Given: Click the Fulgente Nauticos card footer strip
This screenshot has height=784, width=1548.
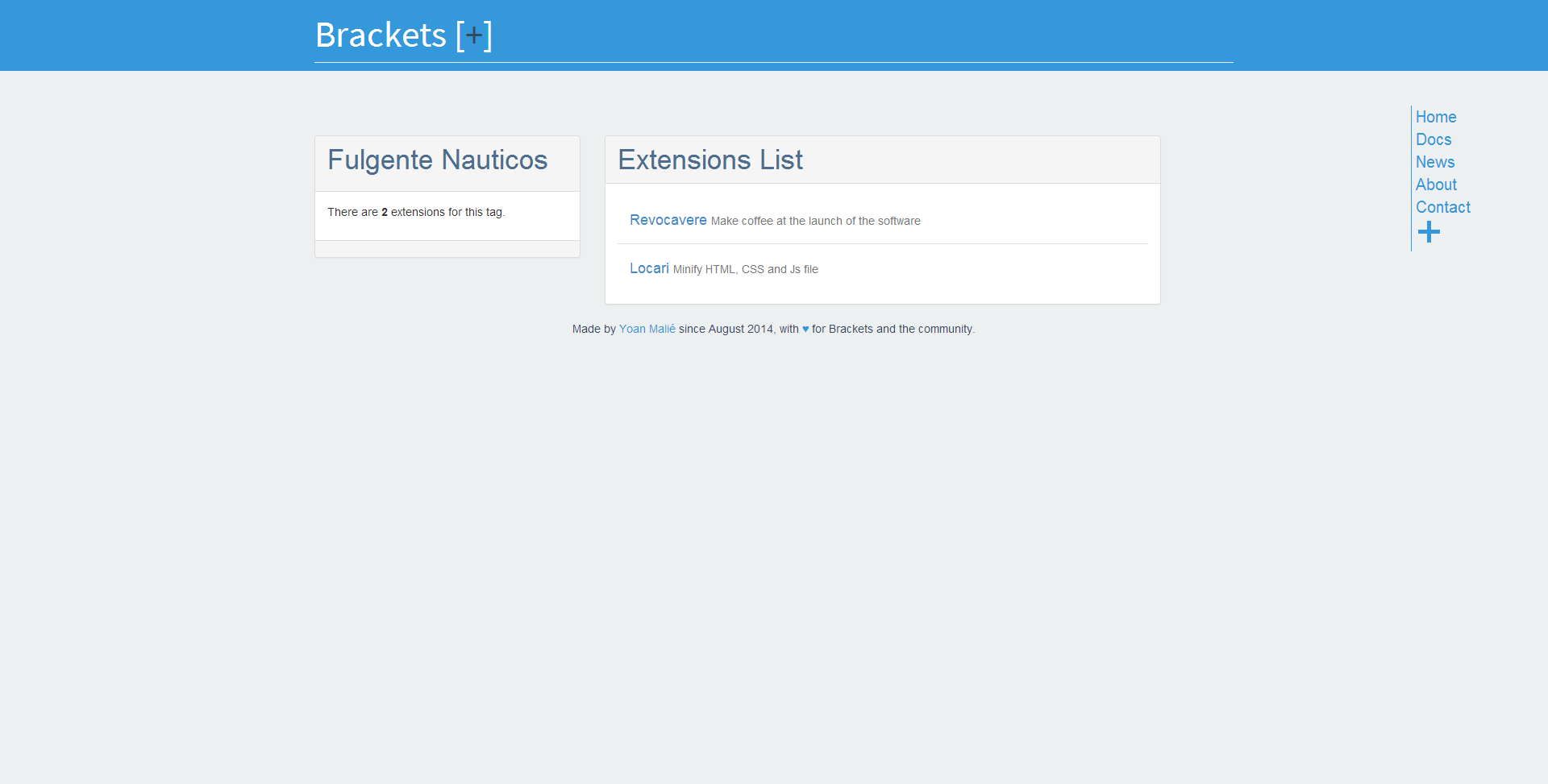Looking at the screenshot, I should (x=447, y=250).
